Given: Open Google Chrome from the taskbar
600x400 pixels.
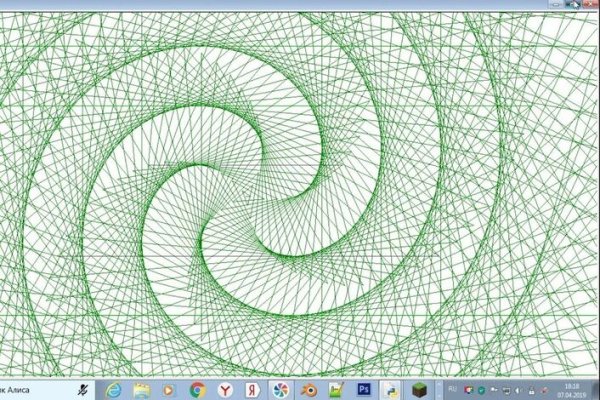Looking at the screenshot, I should click(x=198, y=388).
